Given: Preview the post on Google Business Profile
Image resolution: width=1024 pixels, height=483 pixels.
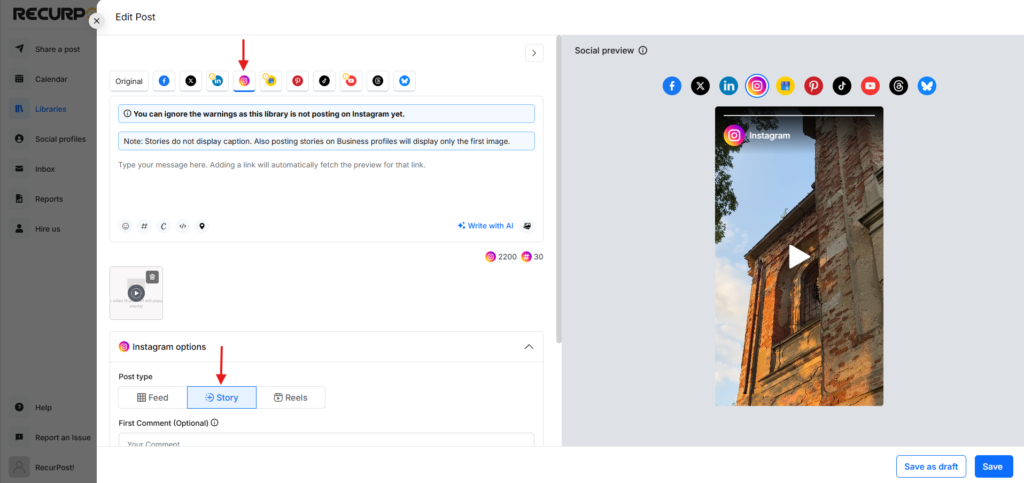Looking at the screenshot, I should [x=785, y=86].
